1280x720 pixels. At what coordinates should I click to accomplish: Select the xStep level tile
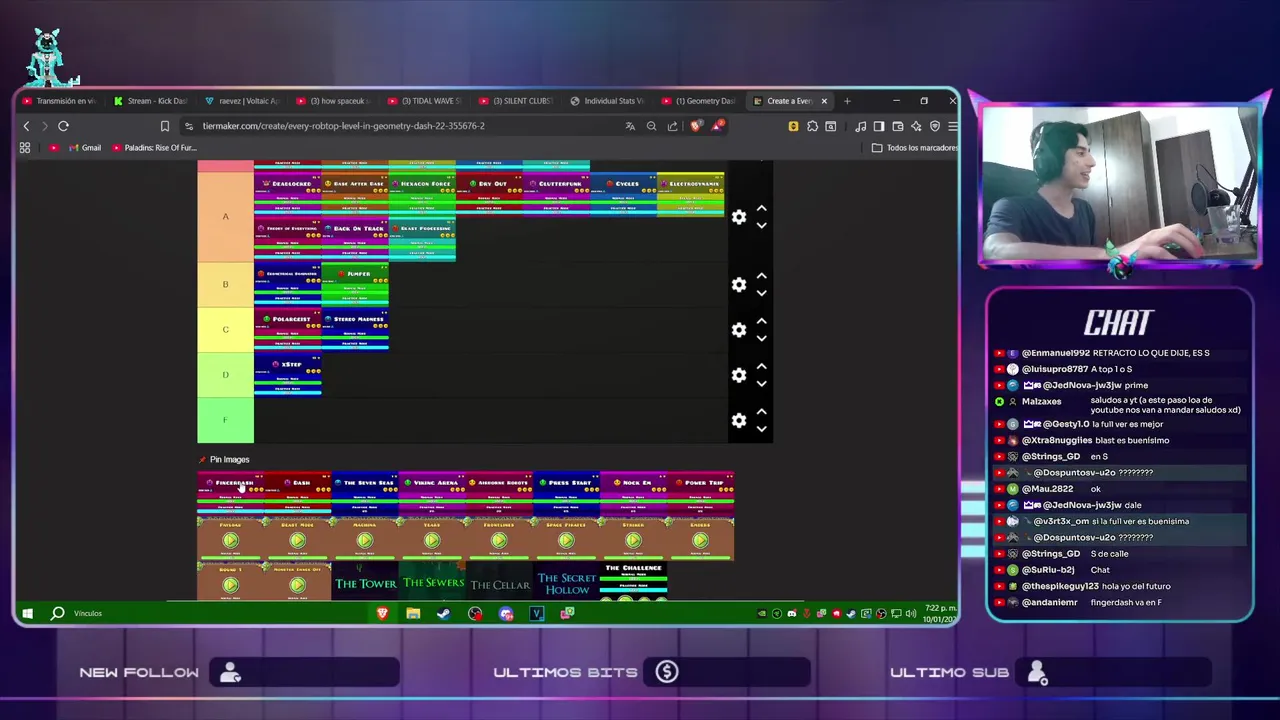click(288, 374)
